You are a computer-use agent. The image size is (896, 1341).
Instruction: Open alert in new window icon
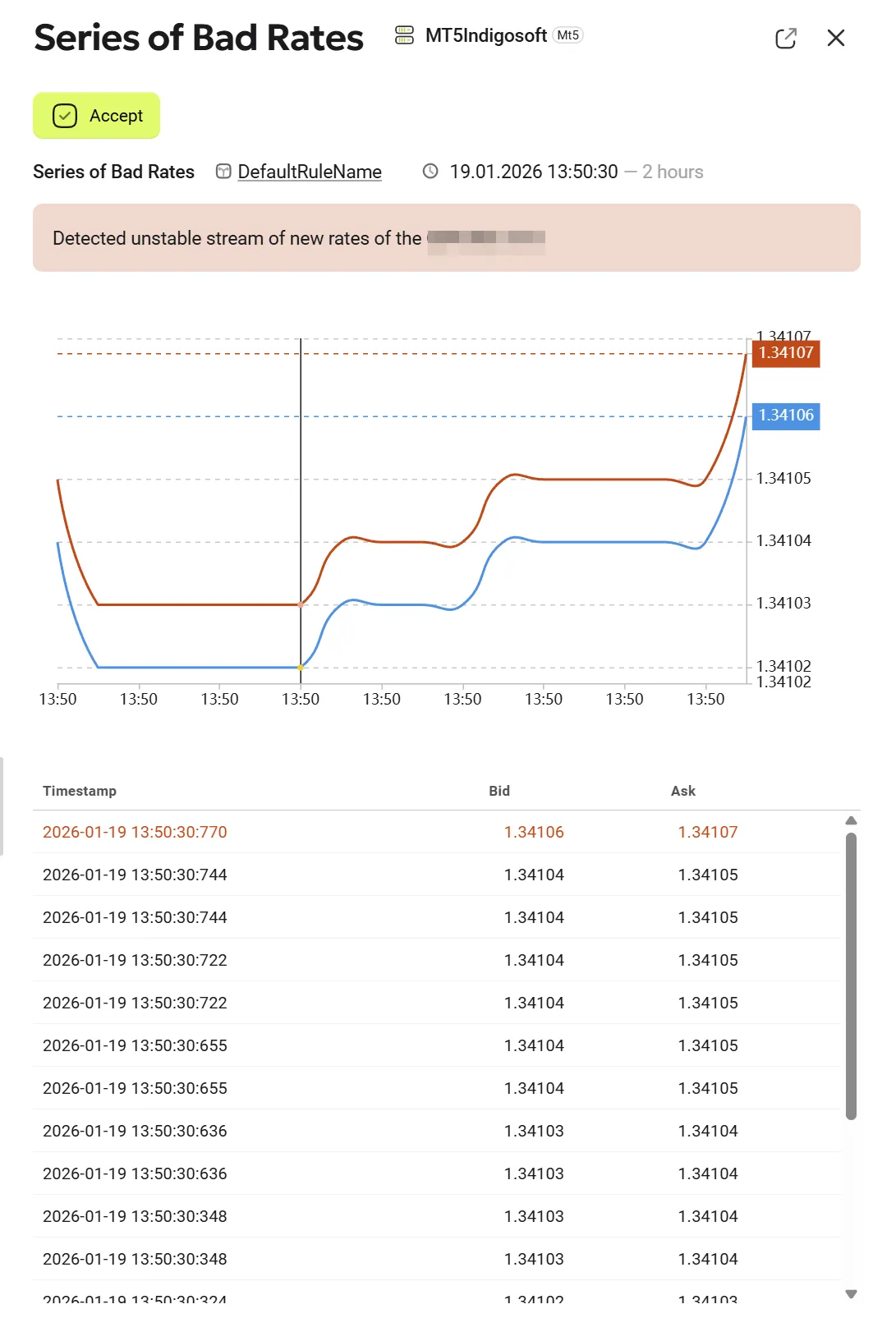click(785, 39)
